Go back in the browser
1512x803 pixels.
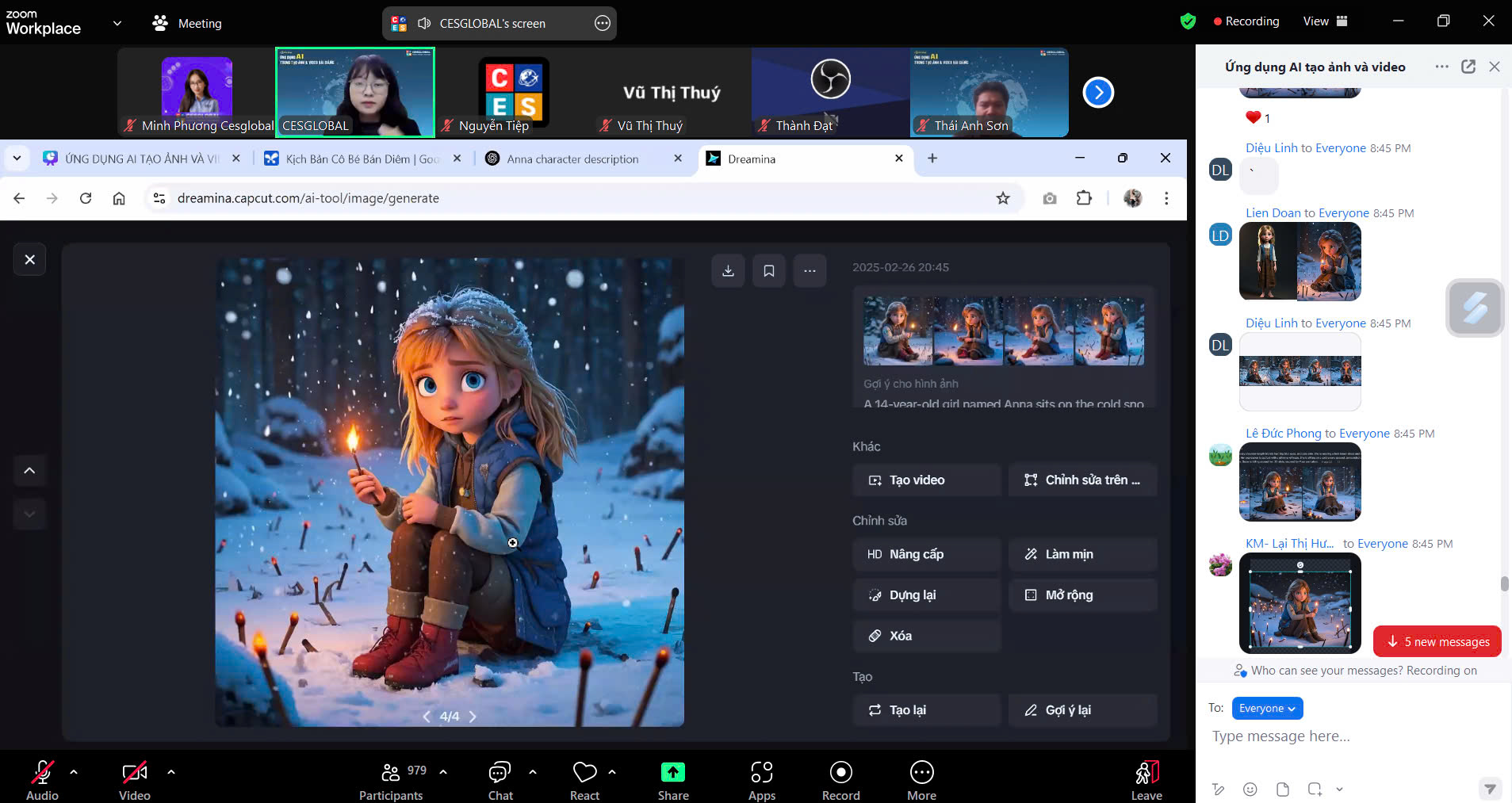click(x=19, y=198)
